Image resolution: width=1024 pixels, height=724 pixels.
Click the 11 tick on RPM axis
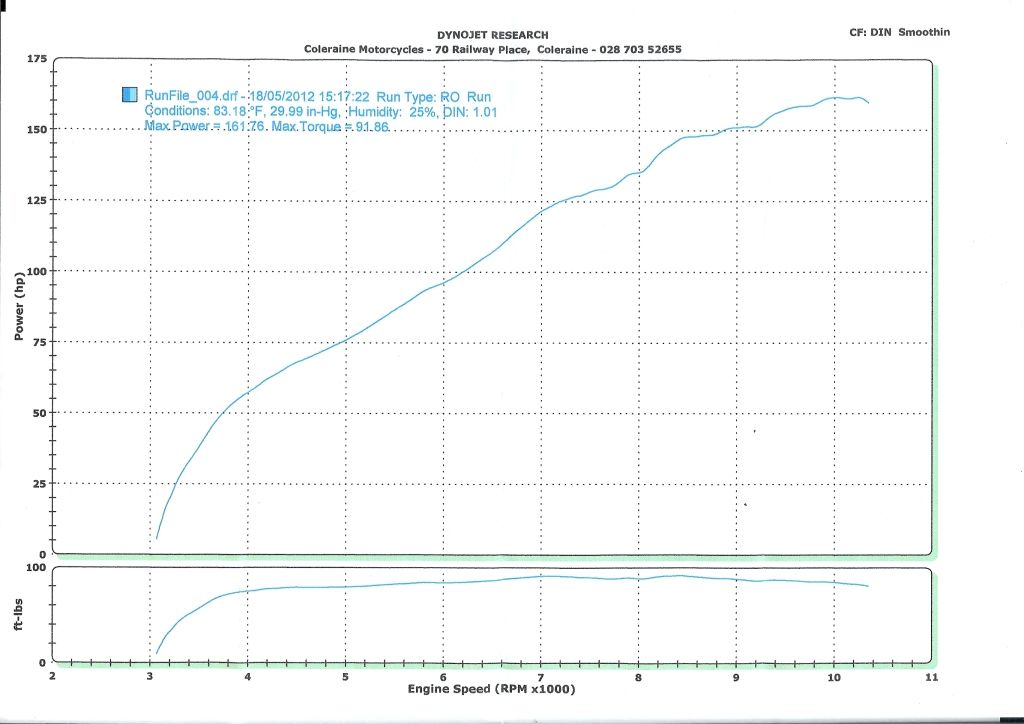[x=930, y=677]
